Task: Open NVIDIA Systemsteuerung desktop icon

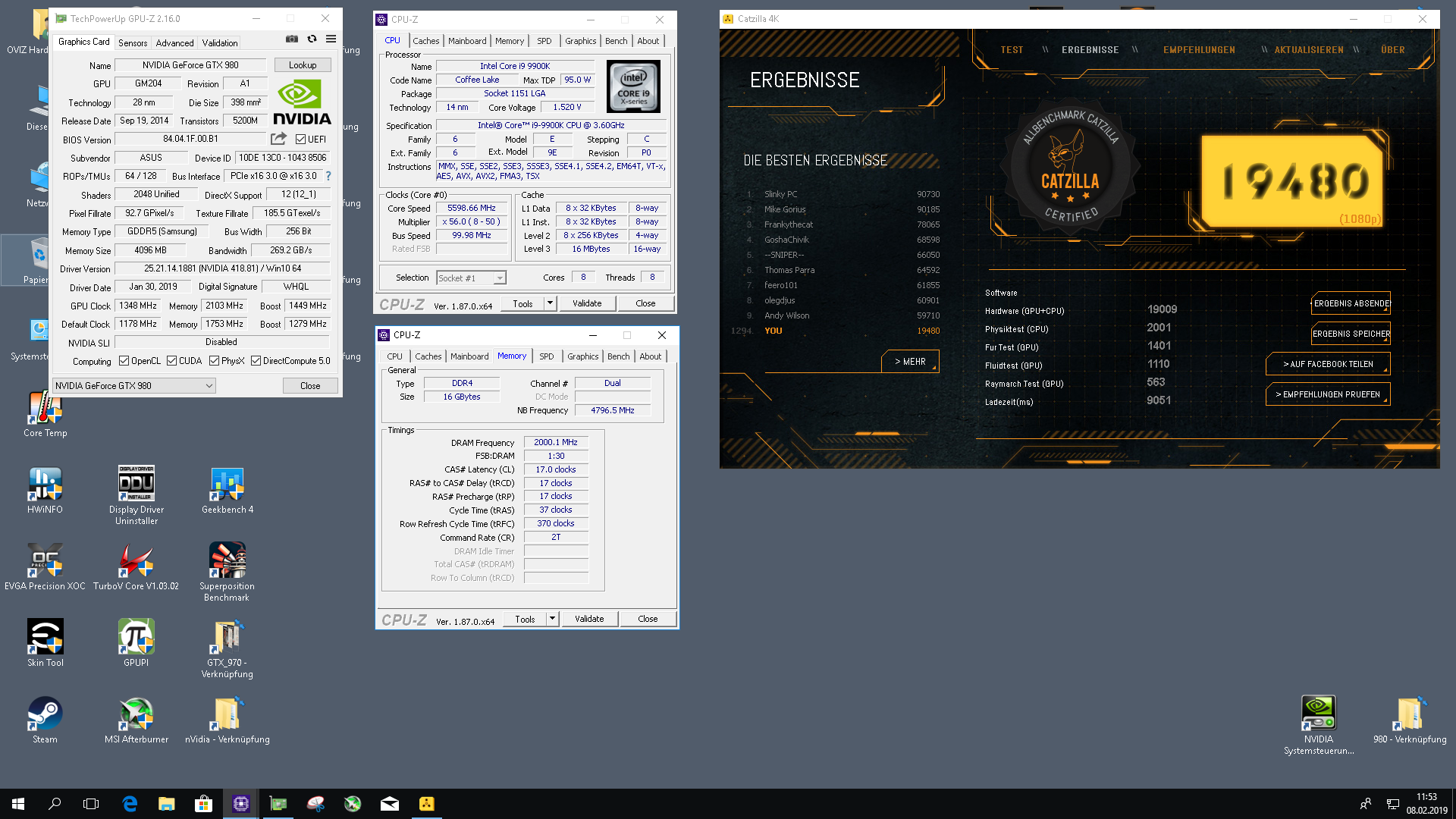Action: pos(1319,726)
